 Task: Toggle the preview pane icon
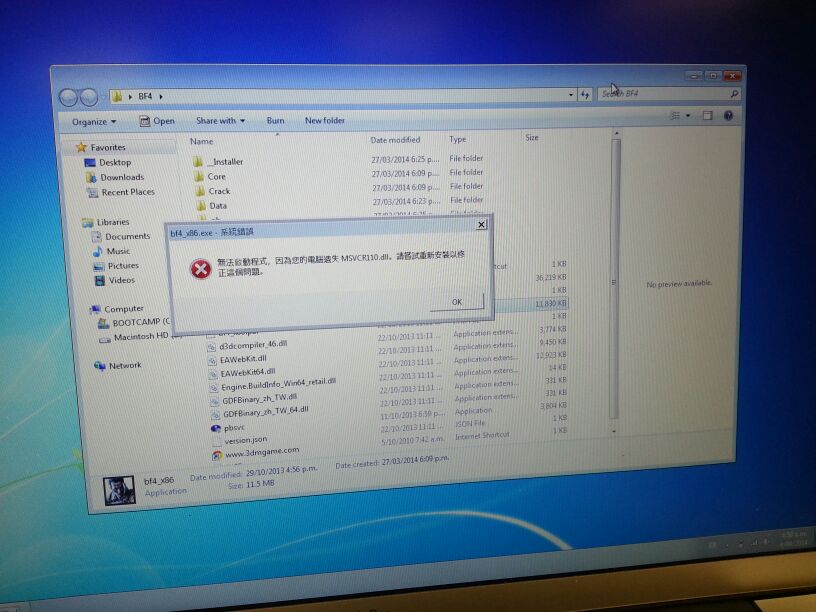(x=707, y=116)
